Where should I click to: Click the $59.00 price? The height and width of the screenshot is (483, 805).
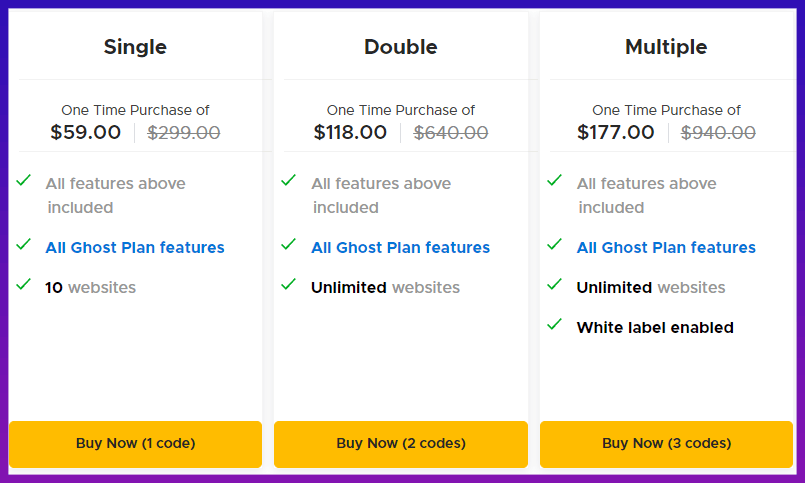86,132
